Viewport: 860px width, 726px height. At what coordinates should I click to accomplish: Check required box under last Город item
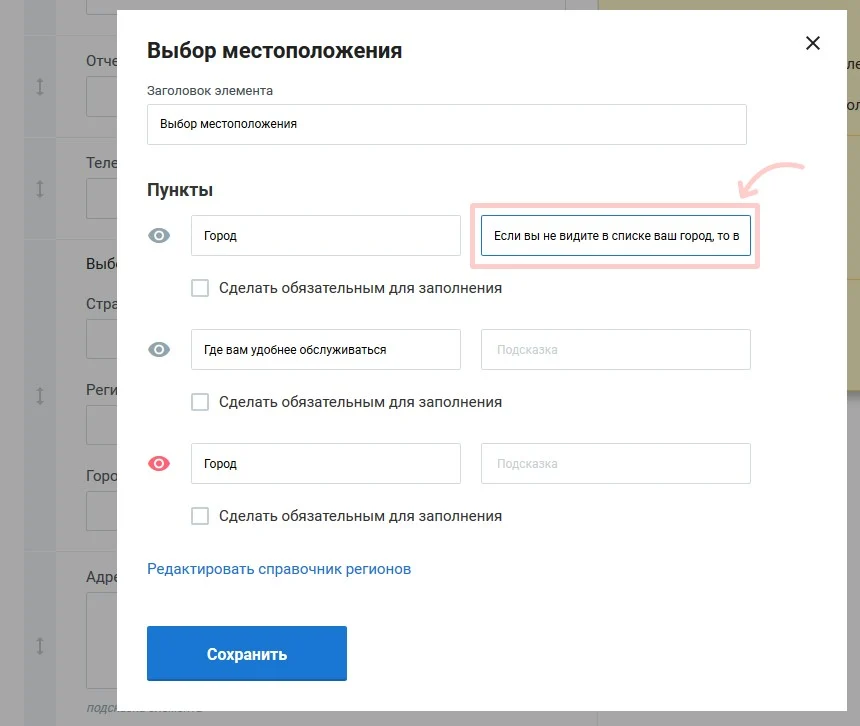point(200,516)
